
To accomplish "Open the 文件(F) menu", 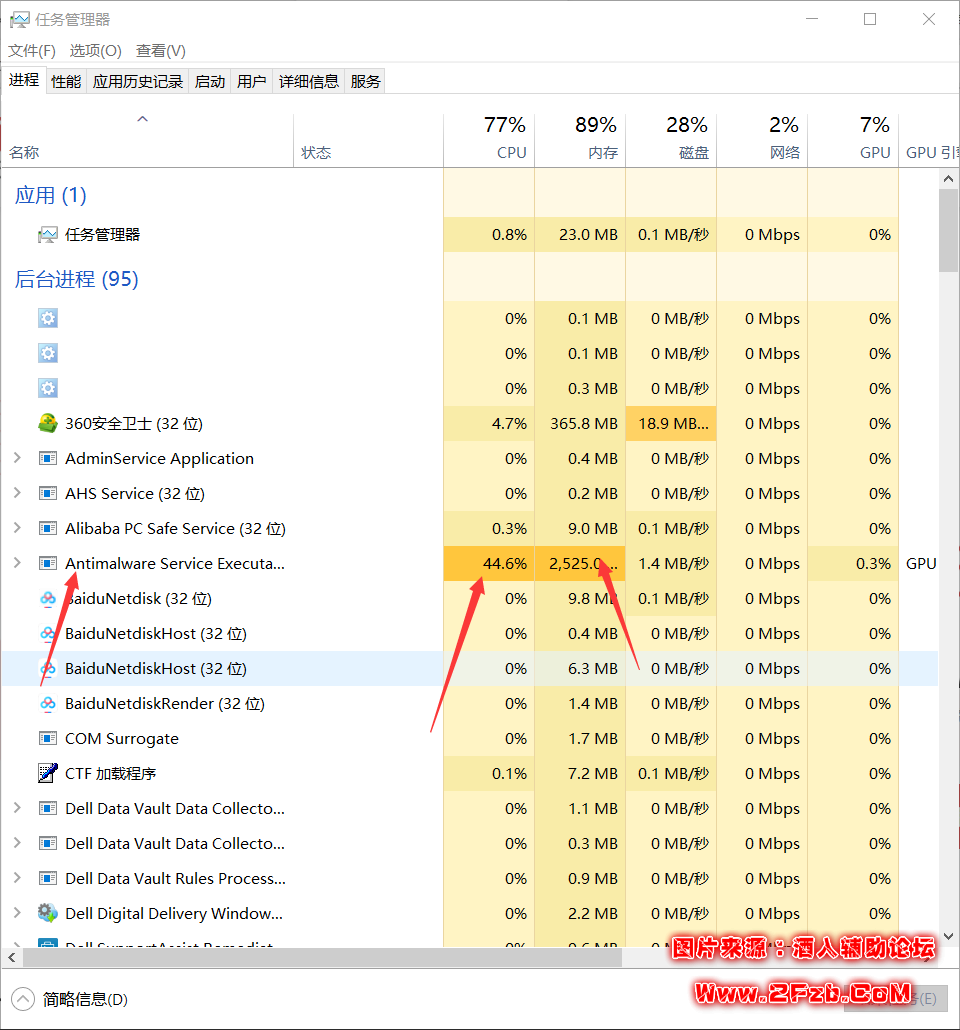I will (x=32, y=51).
